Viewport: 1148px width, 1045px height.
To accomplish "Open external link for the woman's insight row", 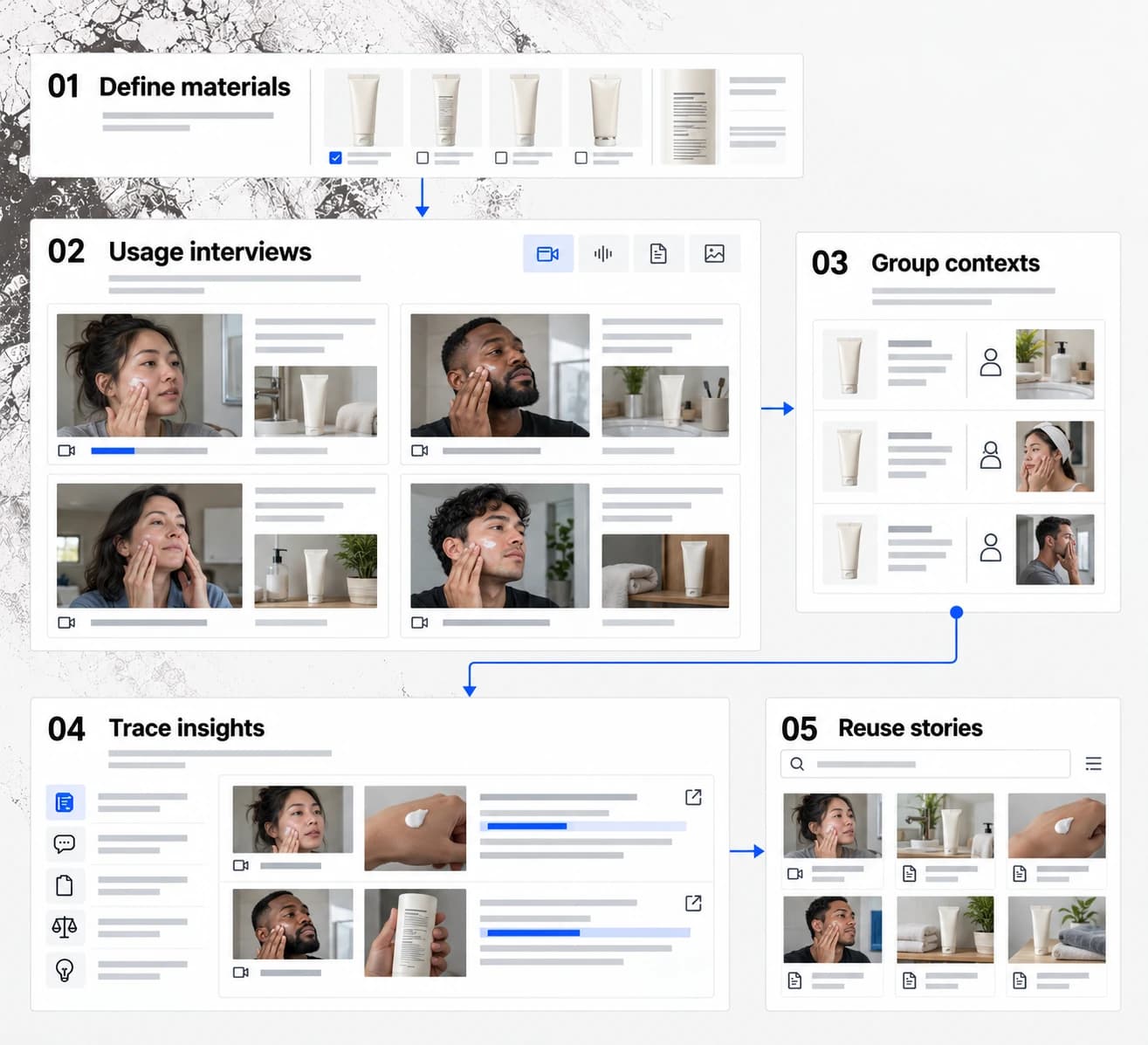I will pos(693,797).
